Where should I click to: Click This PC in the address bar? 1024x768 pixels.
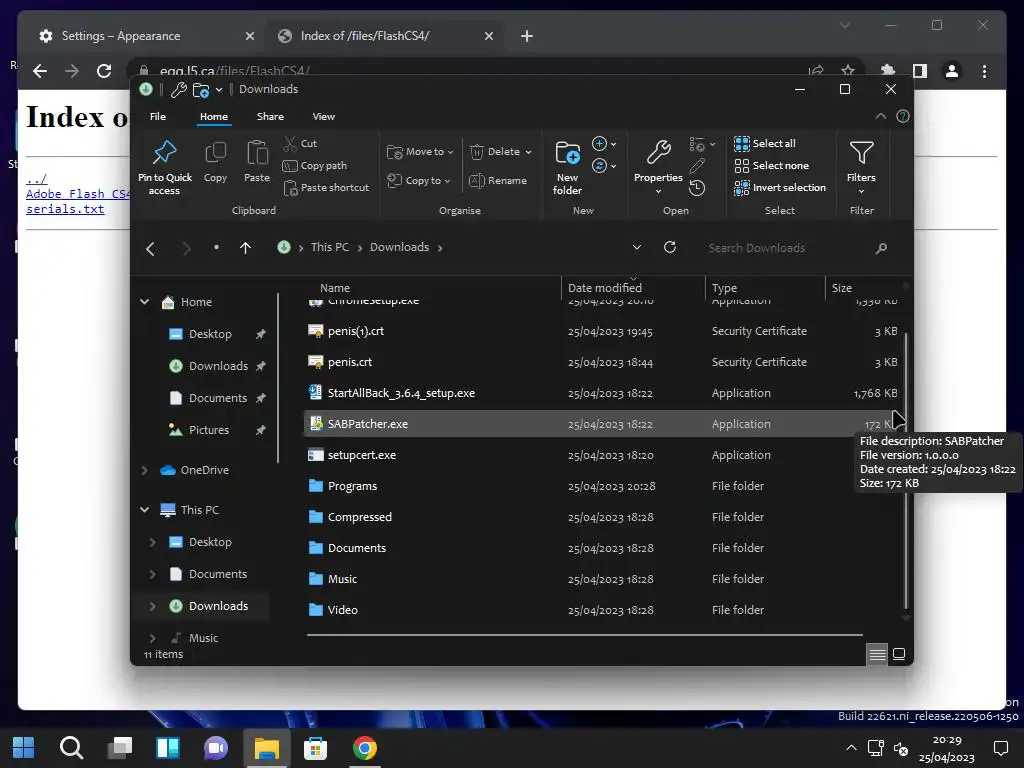pos(330,247)
